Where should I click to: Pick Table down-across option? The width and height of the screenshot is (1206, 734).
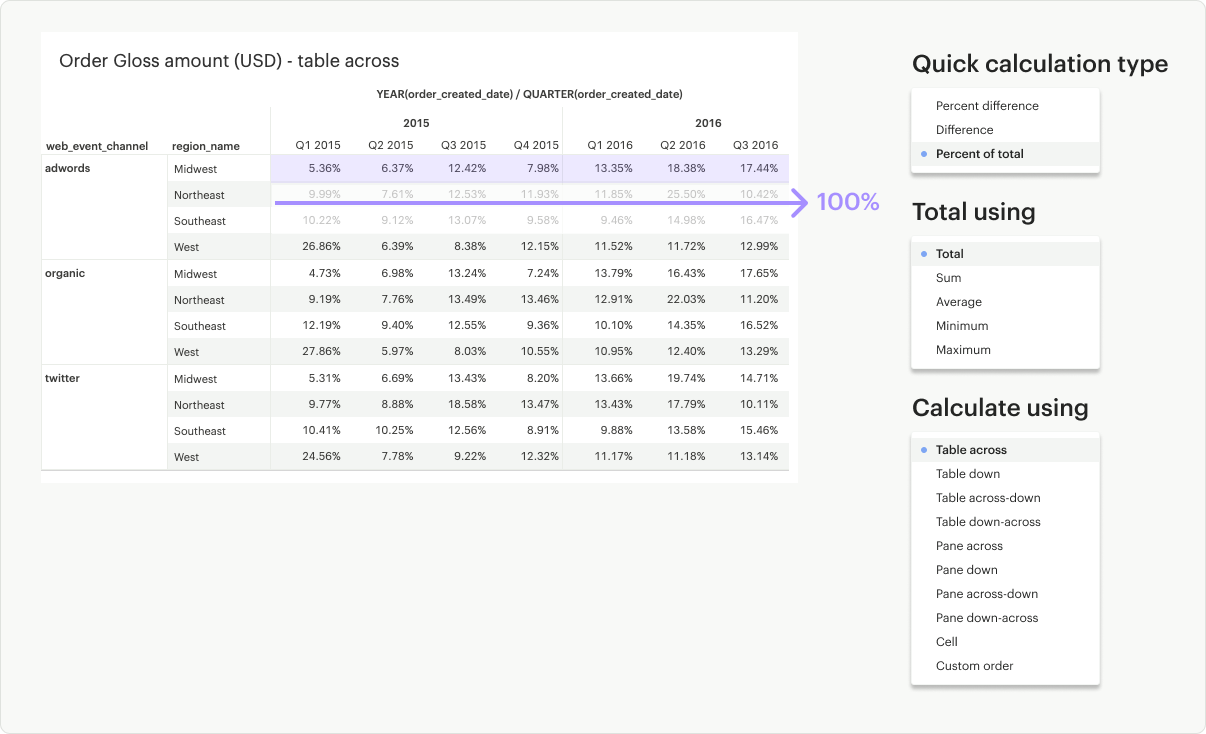tap(987, 522)
